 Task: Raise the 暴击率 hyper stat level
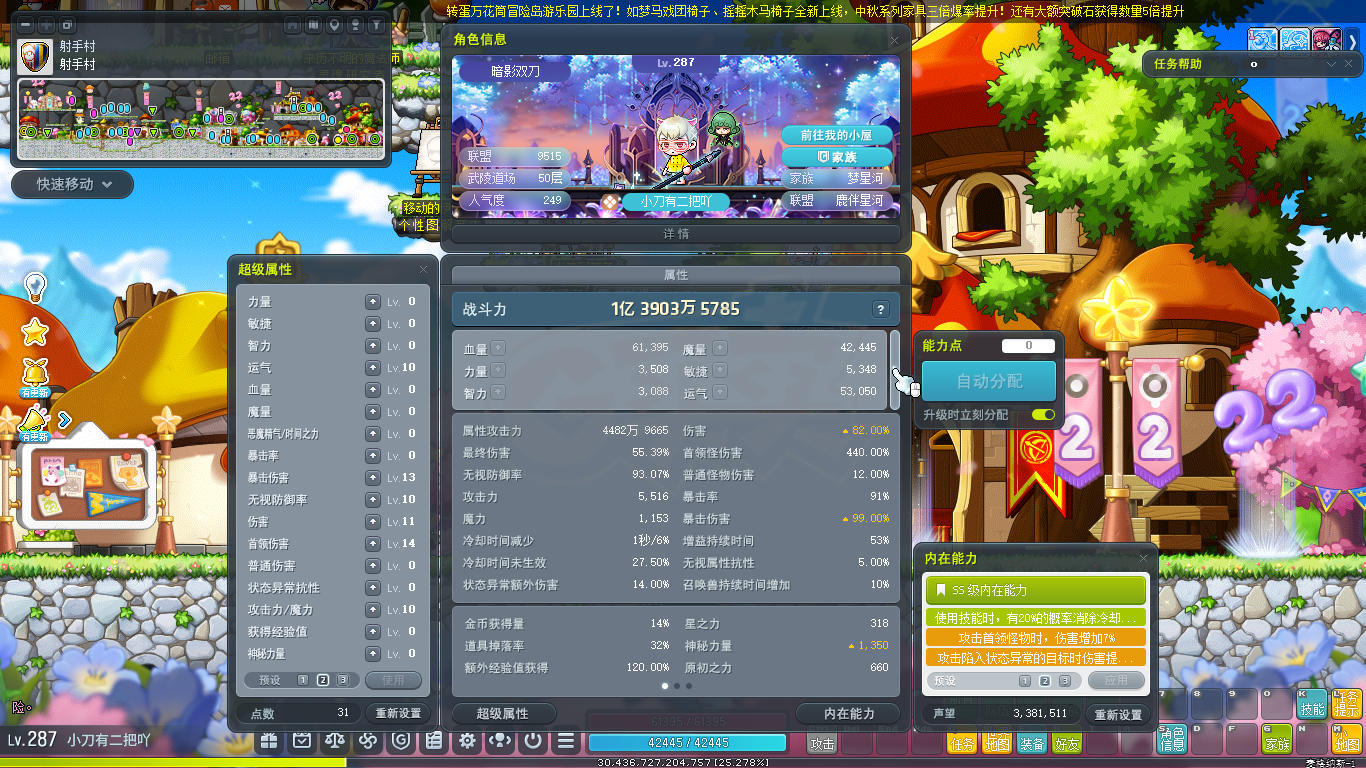coord(373,455)
